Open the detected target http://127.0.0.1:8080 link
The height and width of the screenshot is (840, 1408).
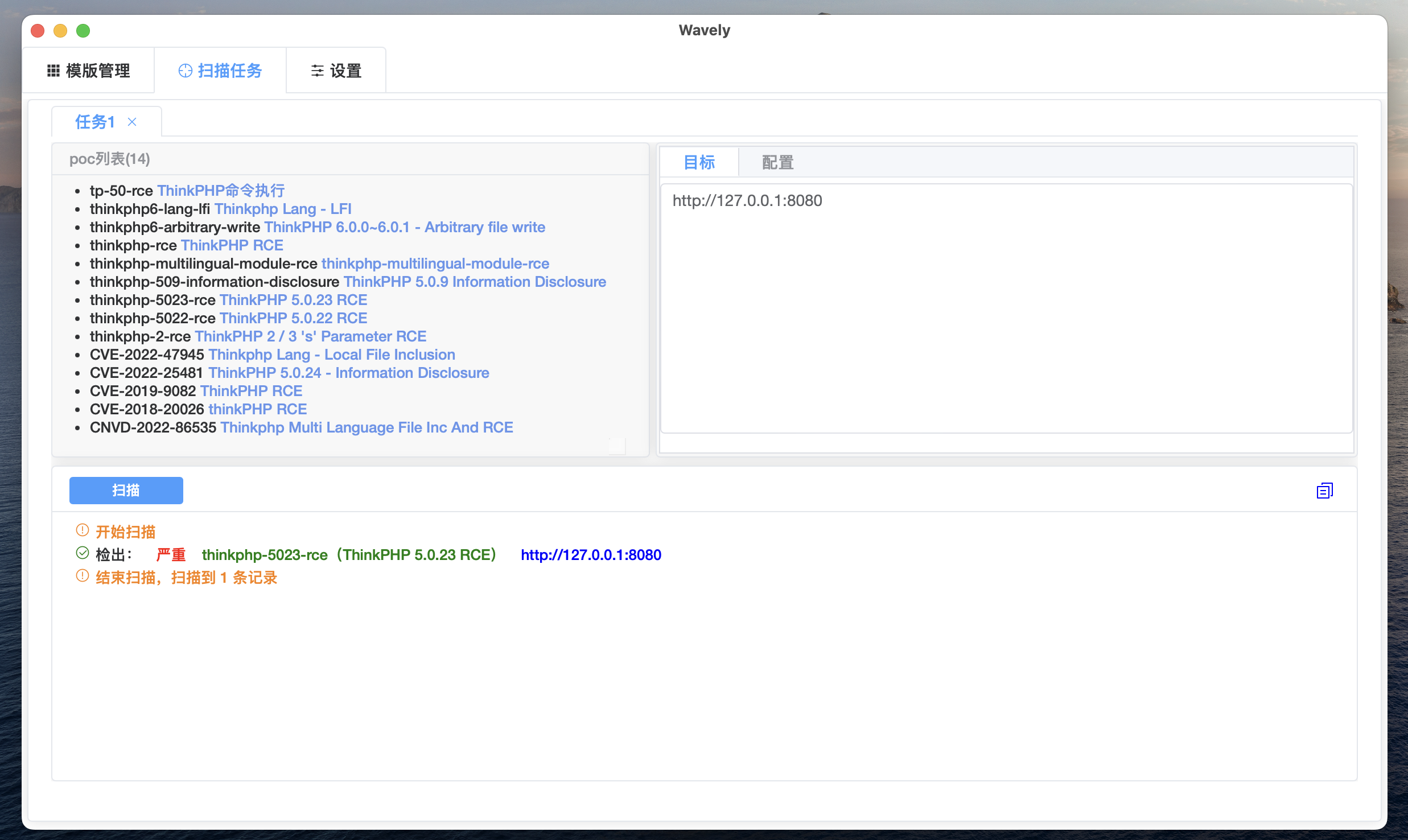click(x=591, y=555)
